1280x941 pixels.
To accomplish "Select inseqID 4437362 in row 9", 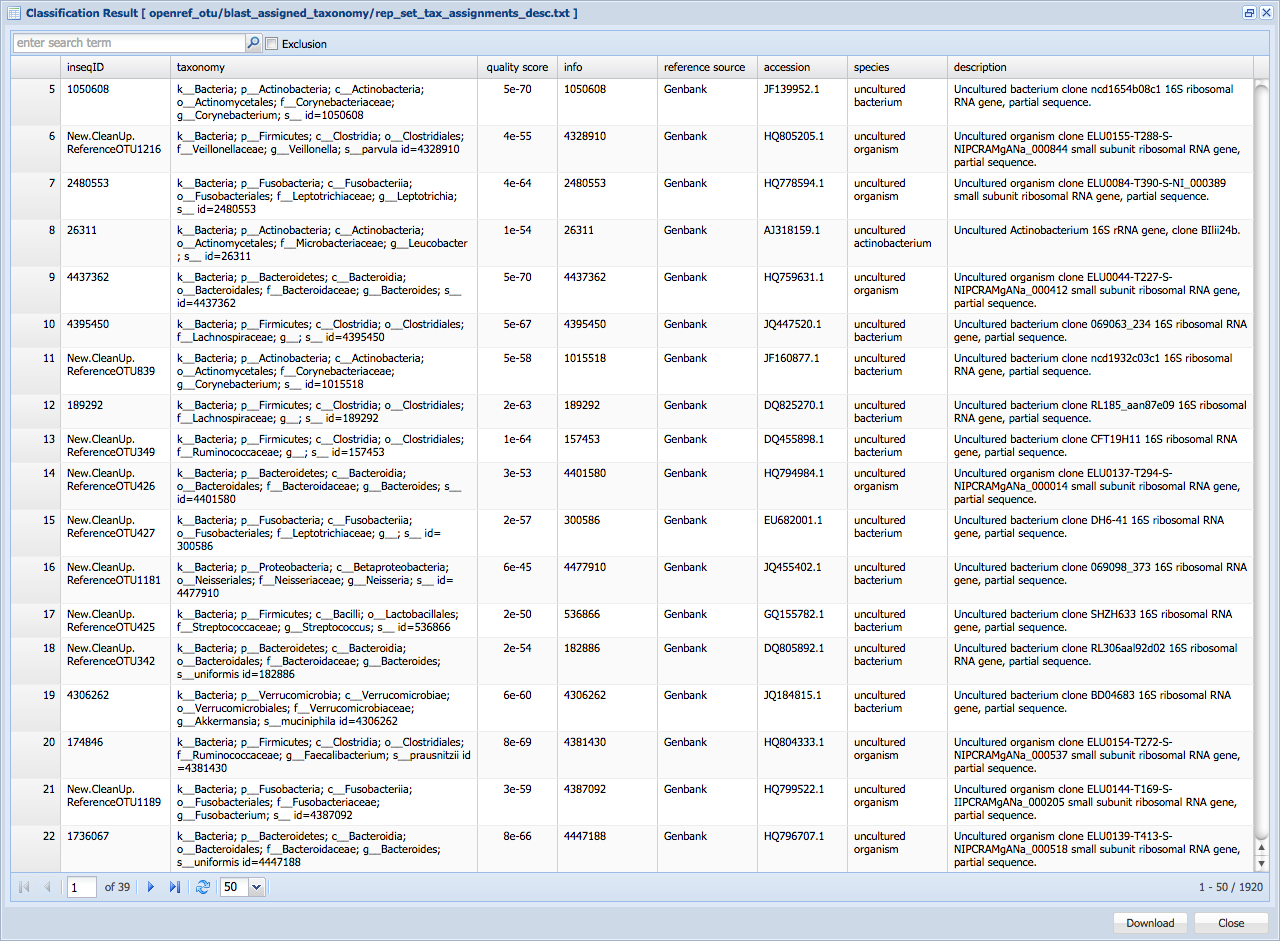I will (x=88, y=277).
